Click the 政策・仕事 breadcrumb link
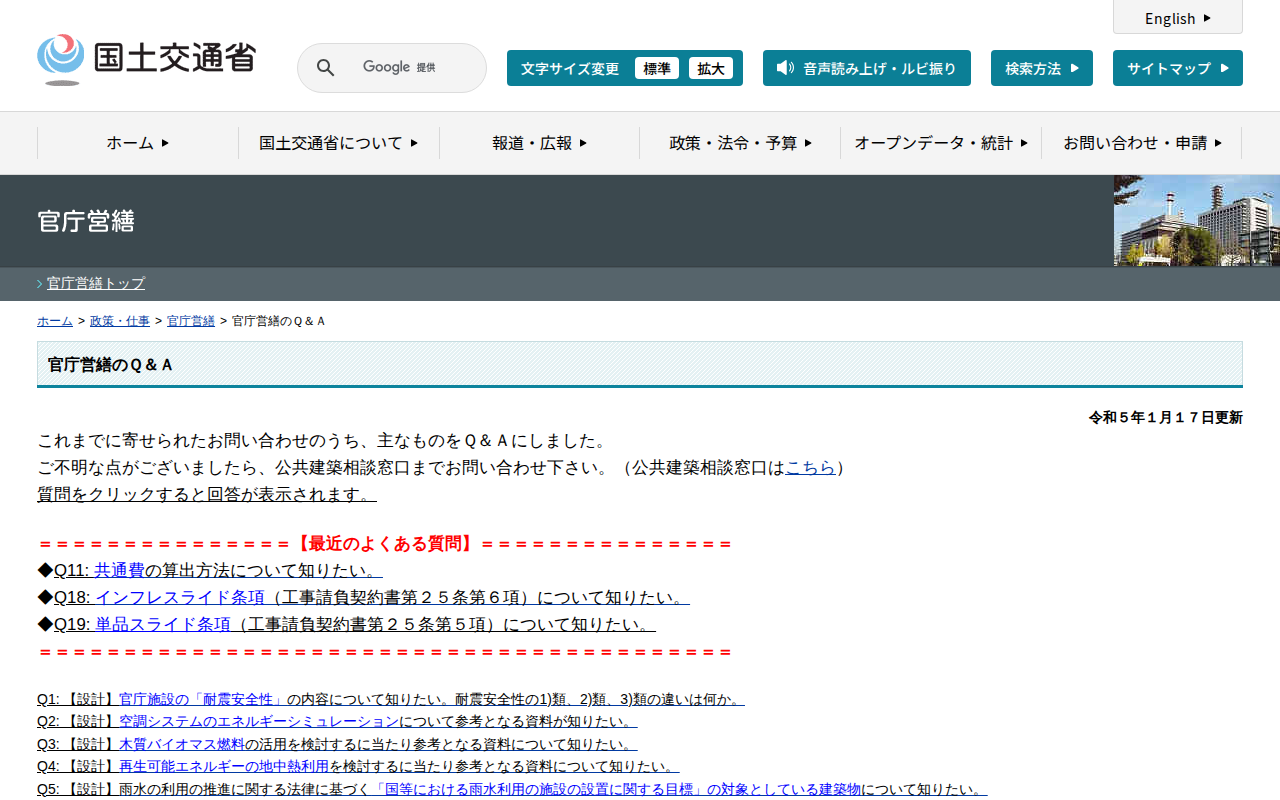This screenshot has height=800, width=1280. pyautogui.click(x=120, y=321)
